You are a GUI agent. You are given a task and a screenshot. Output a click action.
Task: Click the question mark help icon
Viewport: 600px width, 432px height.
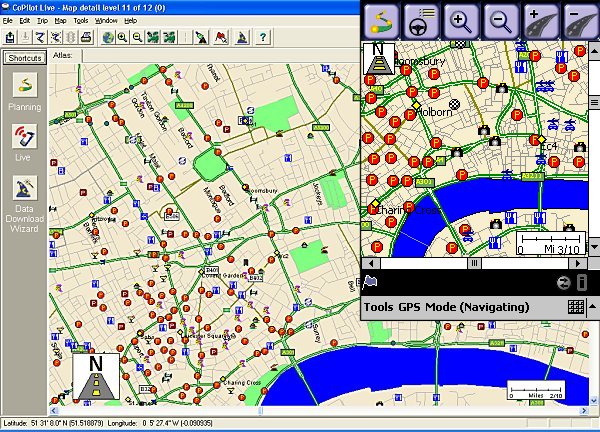263,37
